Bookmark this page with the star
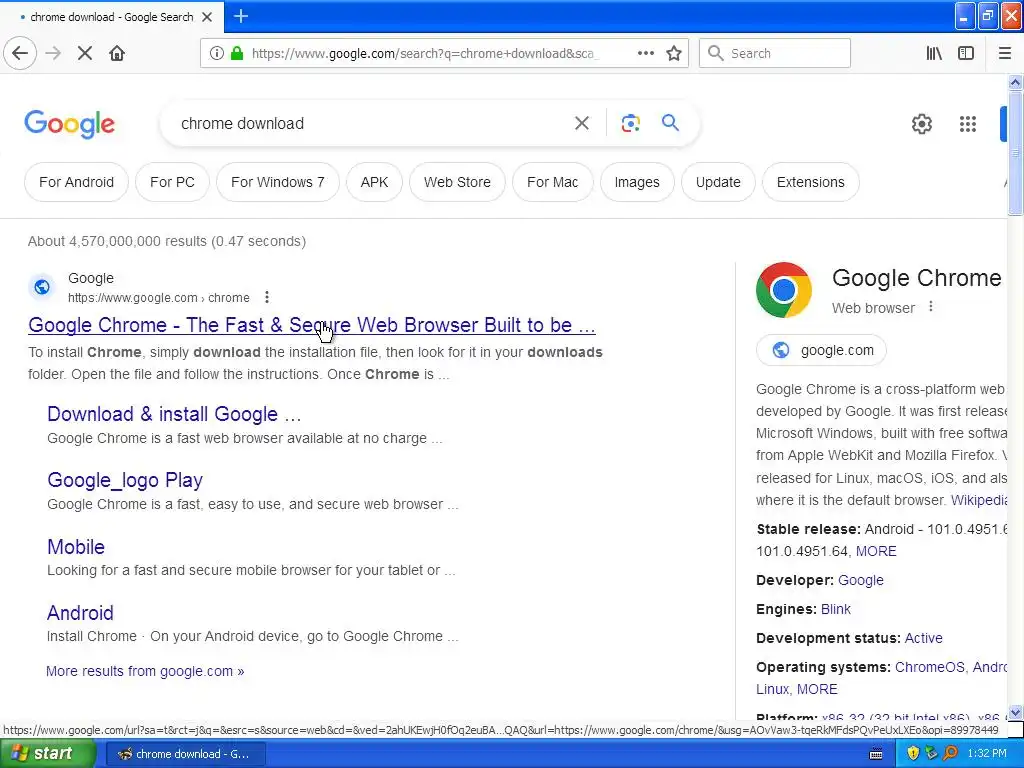Screen dimensions: 1024x768 click(674, 54)
